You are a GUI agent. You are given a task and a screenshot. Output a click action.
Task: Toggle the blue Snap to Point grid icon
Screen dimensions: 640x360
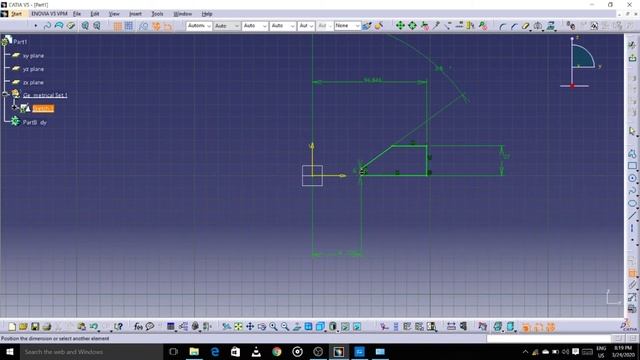[x=129, y=26]
